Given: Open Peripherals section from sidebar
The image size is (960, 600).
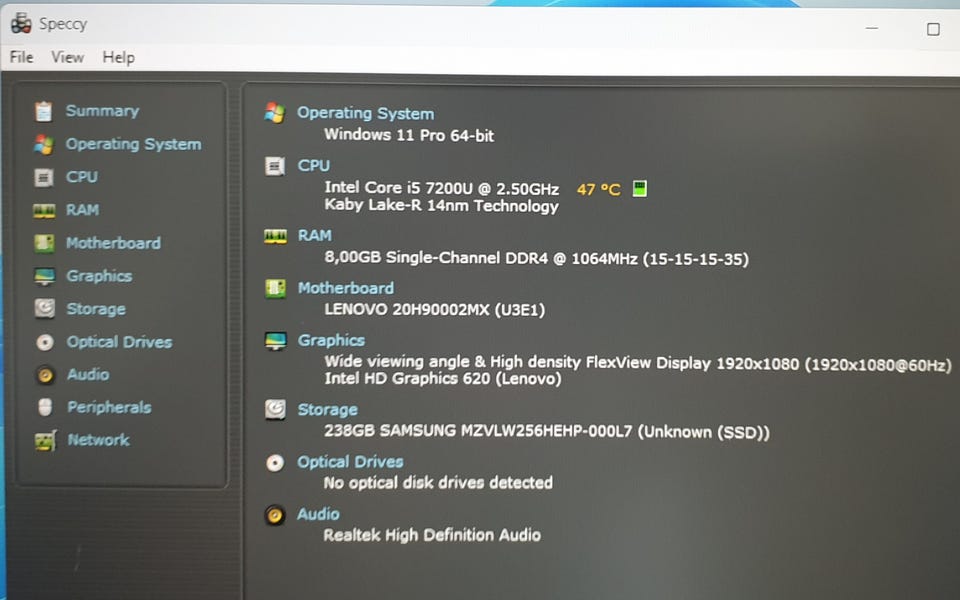Looking at the screenshot, I should 109,407.
